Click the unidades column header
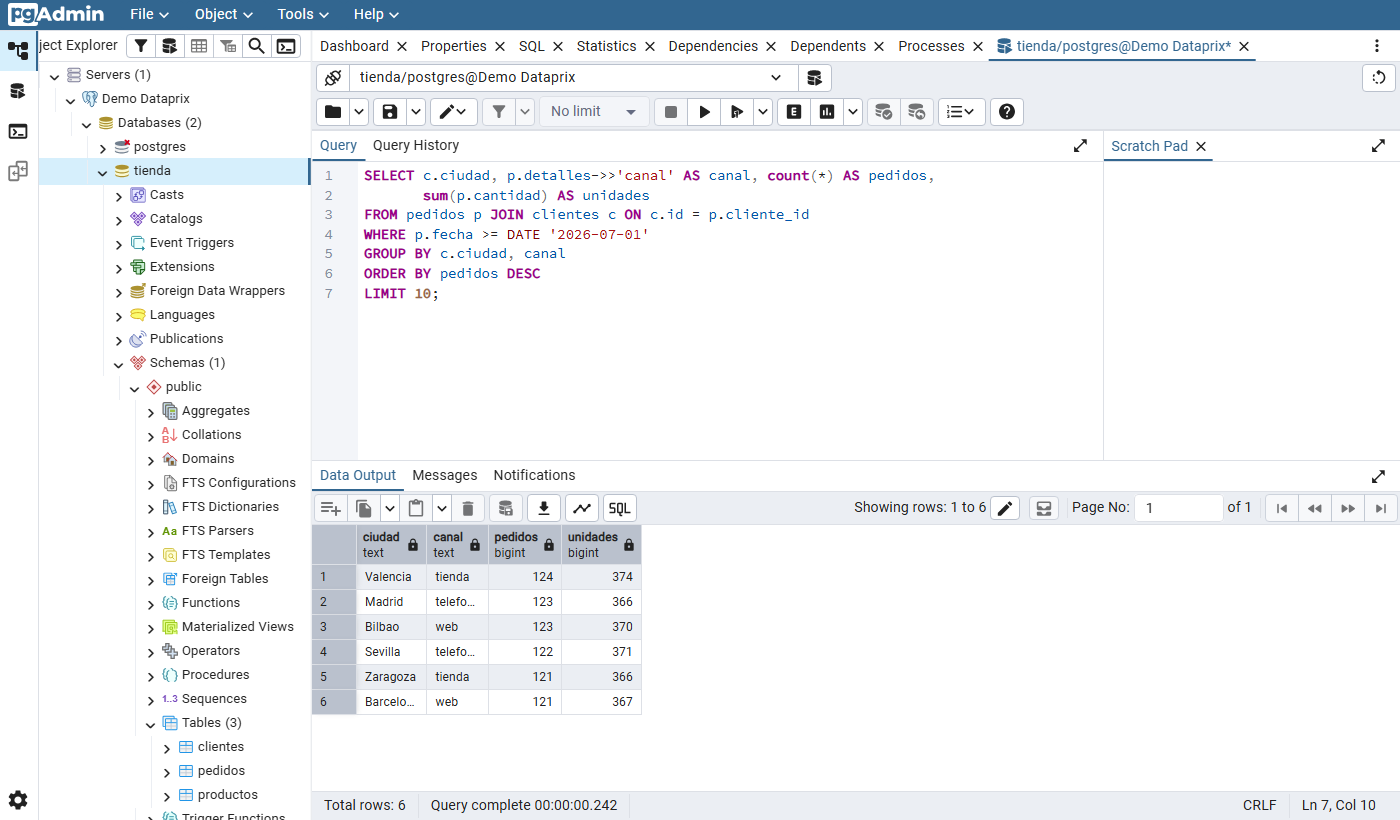 click(601, 544)
